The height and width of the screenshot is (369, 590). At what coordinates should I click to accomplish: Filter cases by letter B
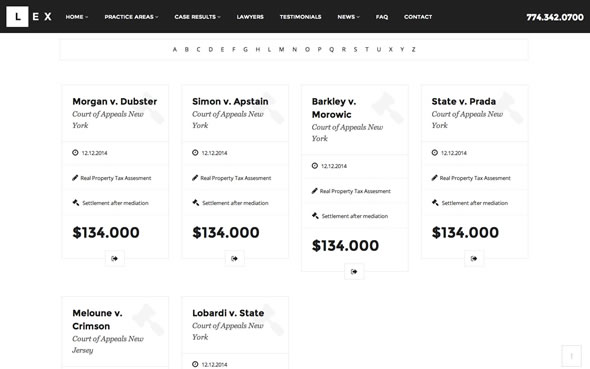(187, 49)
